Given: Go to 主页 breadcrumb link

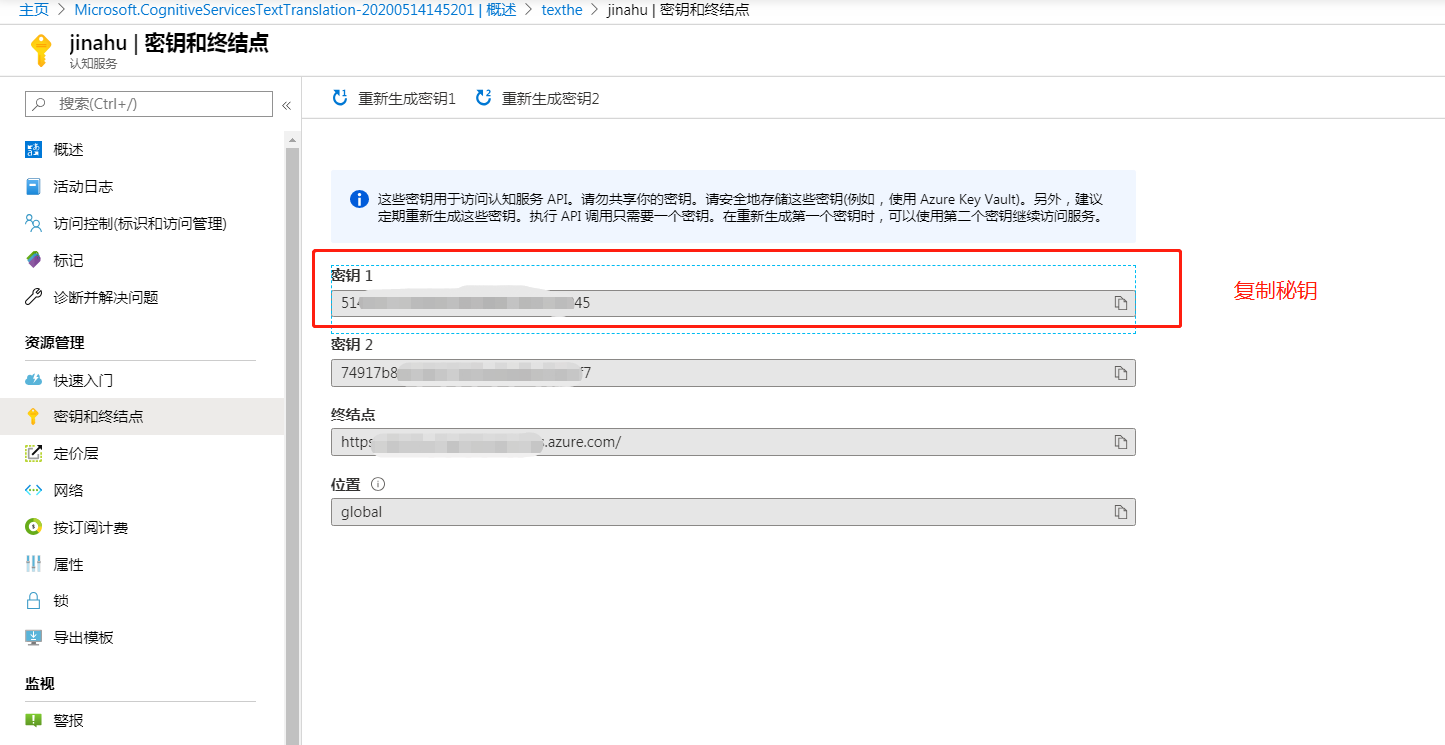Looking at the screenshot, I should (x=34, y=10).
